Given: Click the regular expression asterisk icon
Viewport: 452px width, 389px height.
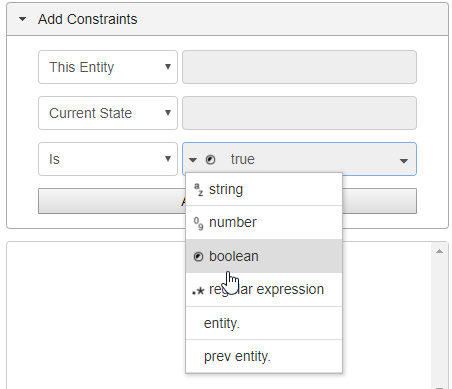Looking at the screenshot, I should tap(198, 290).
